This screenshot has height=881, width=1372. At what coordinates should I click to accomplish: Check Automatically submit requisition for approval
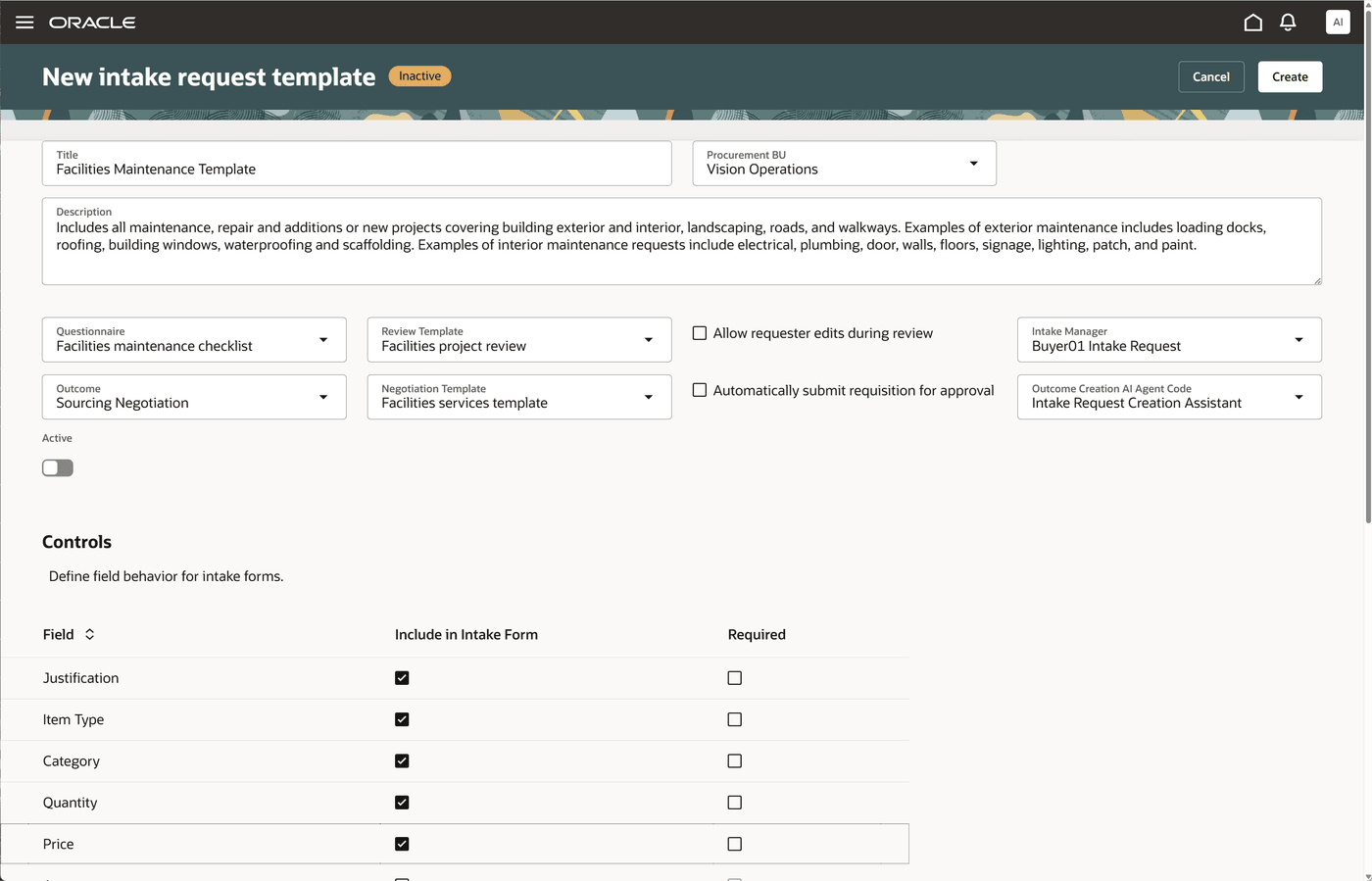click(x=700, y=390)
